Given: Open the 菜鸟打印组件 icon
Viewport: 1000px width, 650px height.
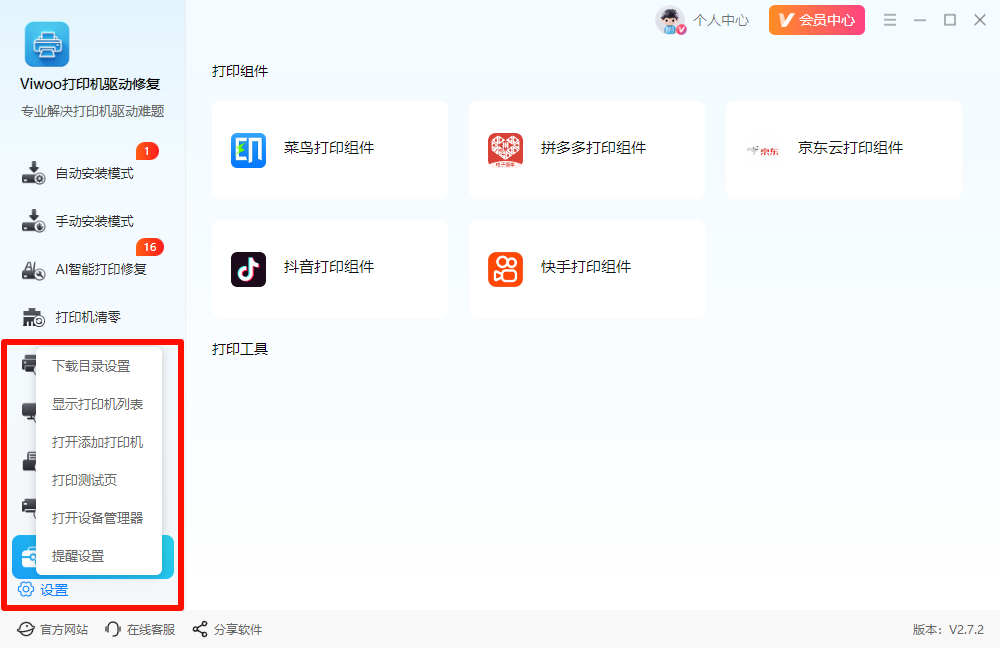Looking at the screenshot, I should coord(248,150).
